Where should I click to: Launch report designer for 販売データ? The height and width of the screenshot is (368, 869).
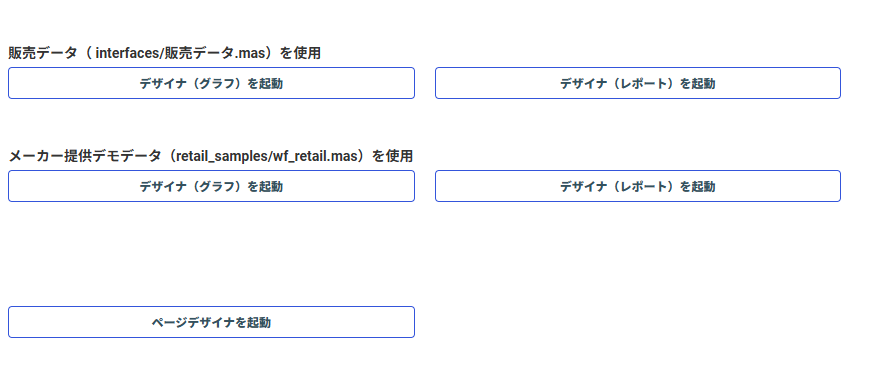coord(638,83)
